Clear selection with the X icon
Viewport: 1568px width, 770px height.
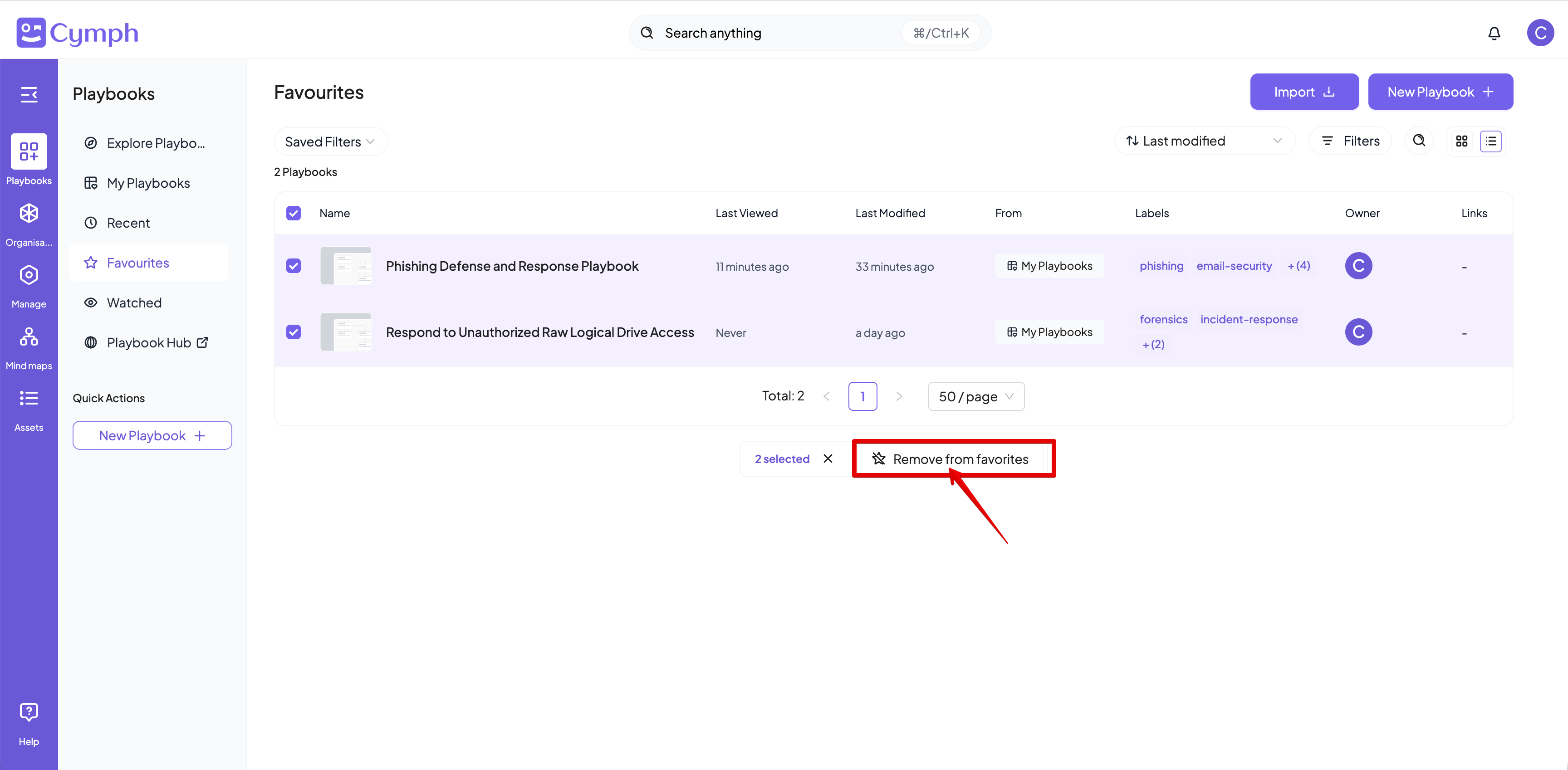coord(828,458)
